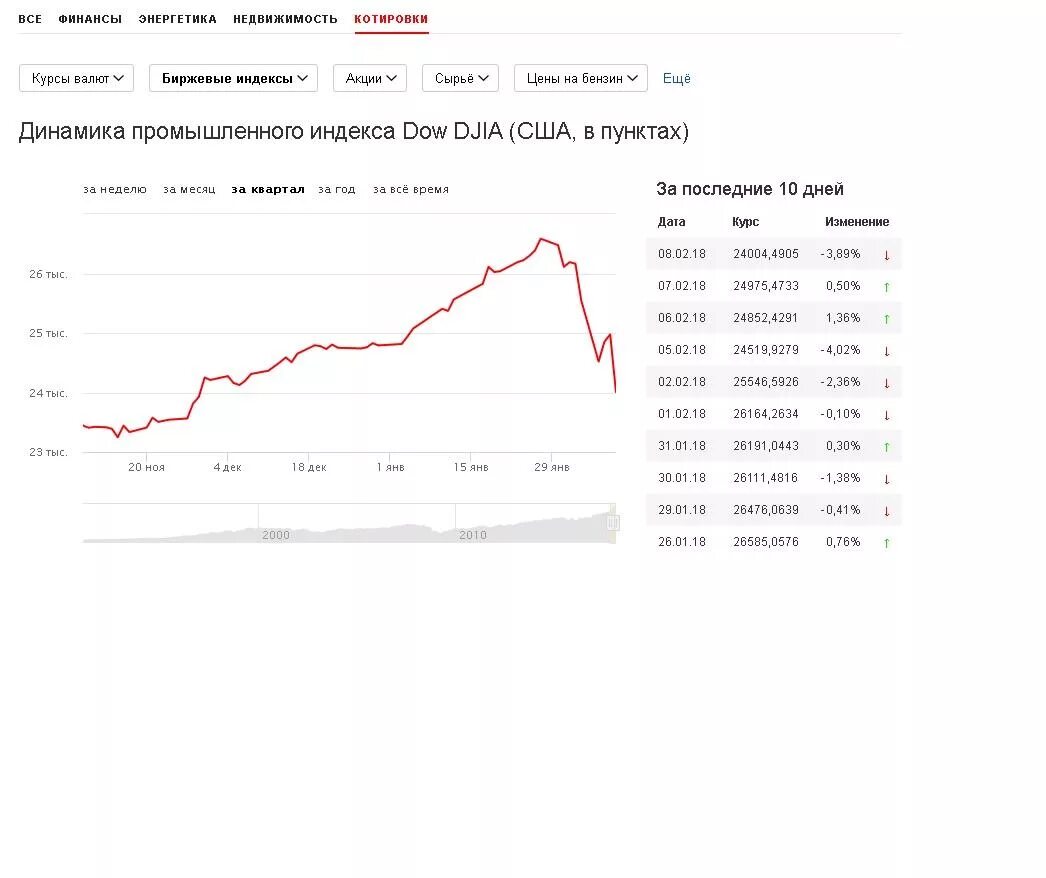The width and height of the screenshot is (1046, 878).
Task: Click the За последние 10 дней heading
Action: tap(750, 189)
